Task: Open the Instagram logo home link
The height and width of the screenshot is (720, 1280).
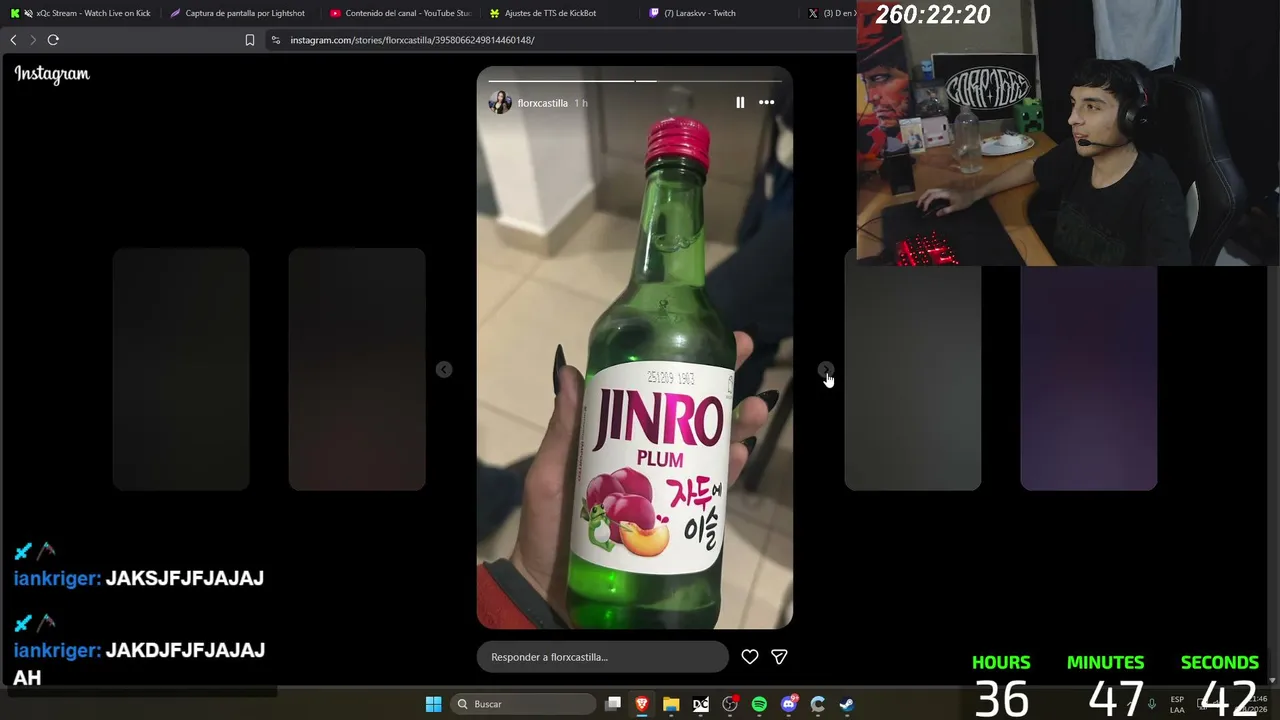Action: 52,74
